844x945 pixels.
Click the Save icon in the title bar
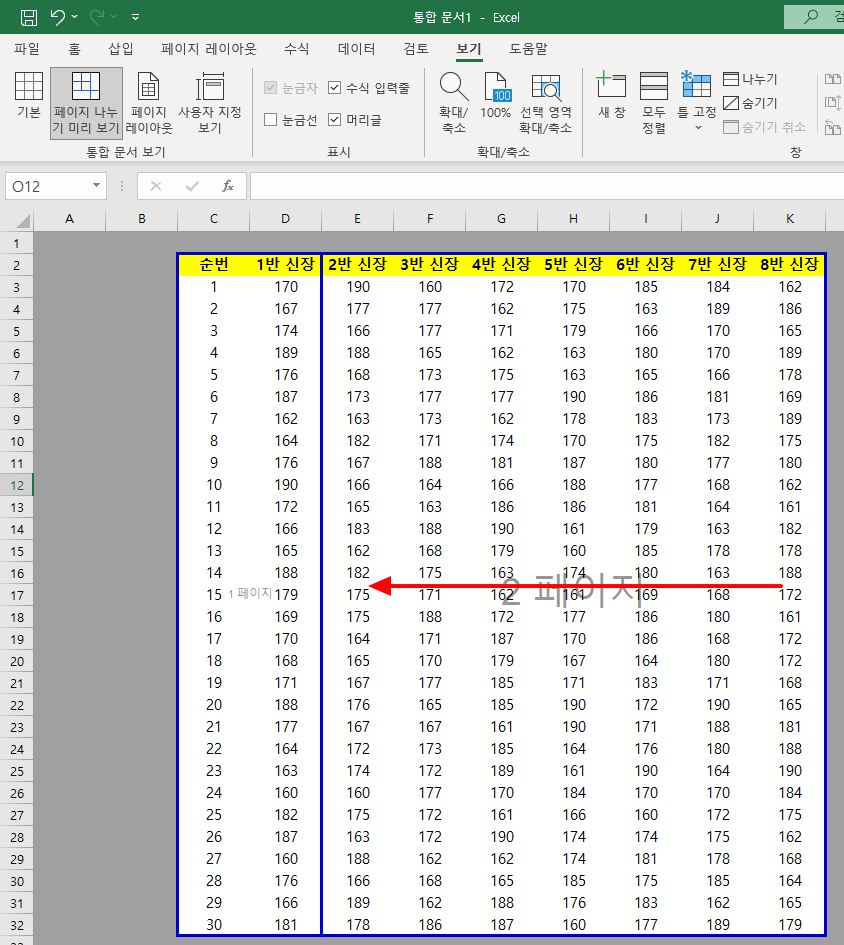click(28, 17)
